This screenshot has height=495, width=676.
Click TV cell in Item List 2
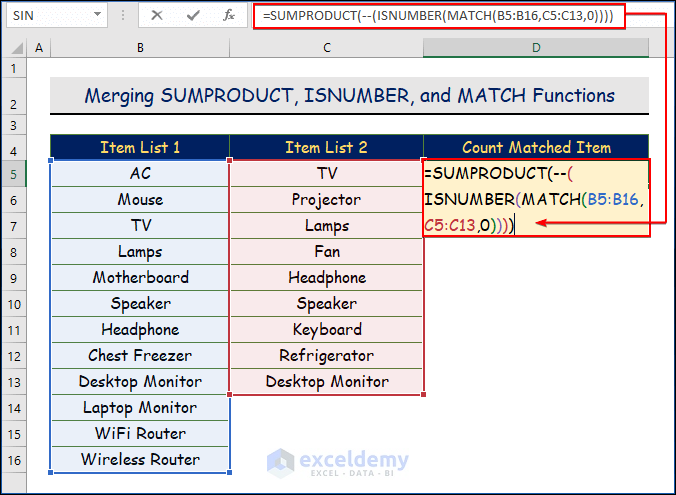coord(326,173)
